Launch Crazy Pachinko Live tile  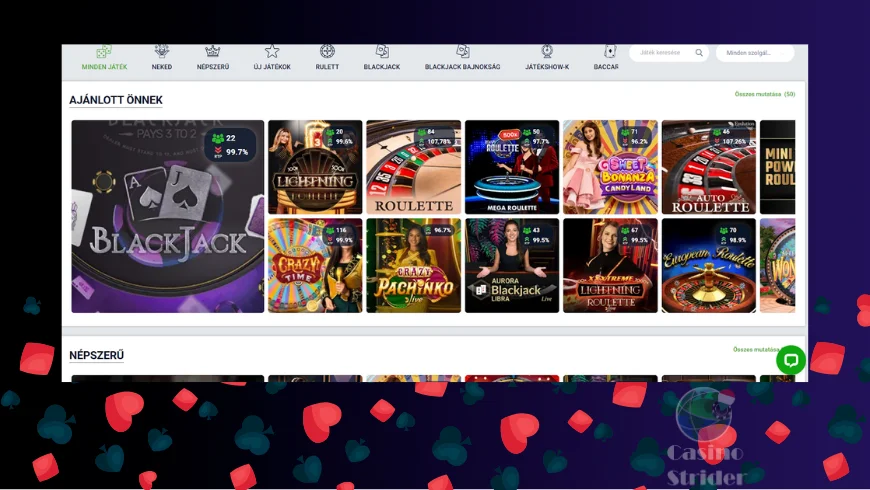coord(413,265)
